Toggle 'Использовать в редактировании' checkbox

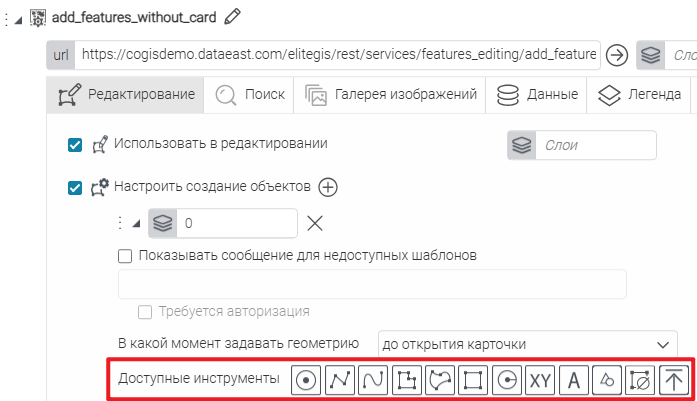75,145
